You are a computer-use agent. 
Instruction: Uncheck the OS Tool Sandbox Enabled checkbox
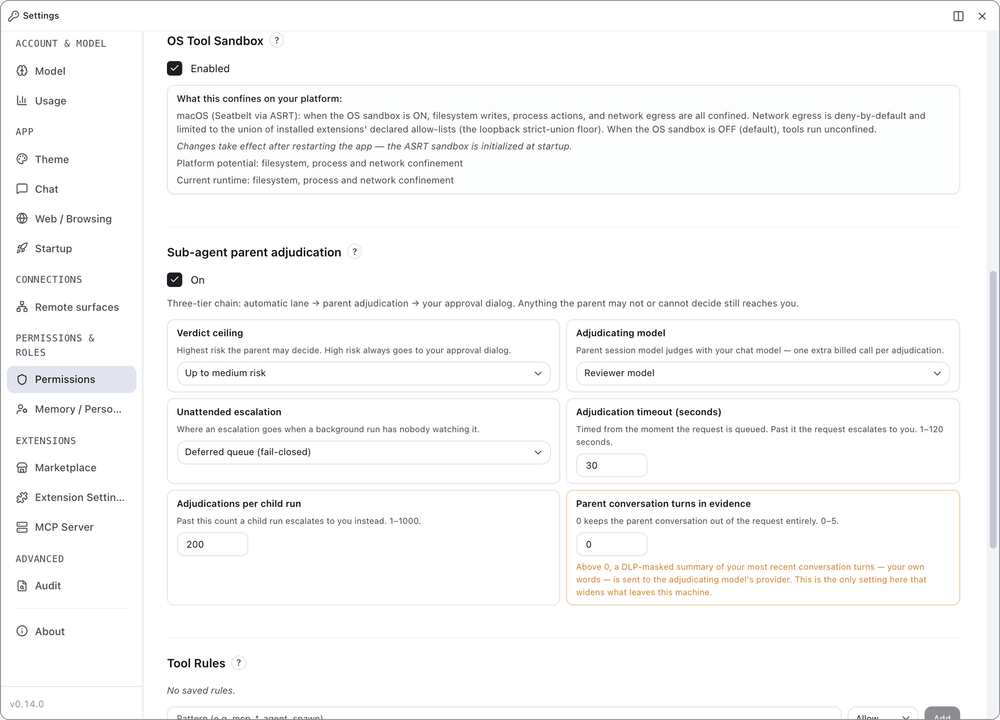point(175,68)
